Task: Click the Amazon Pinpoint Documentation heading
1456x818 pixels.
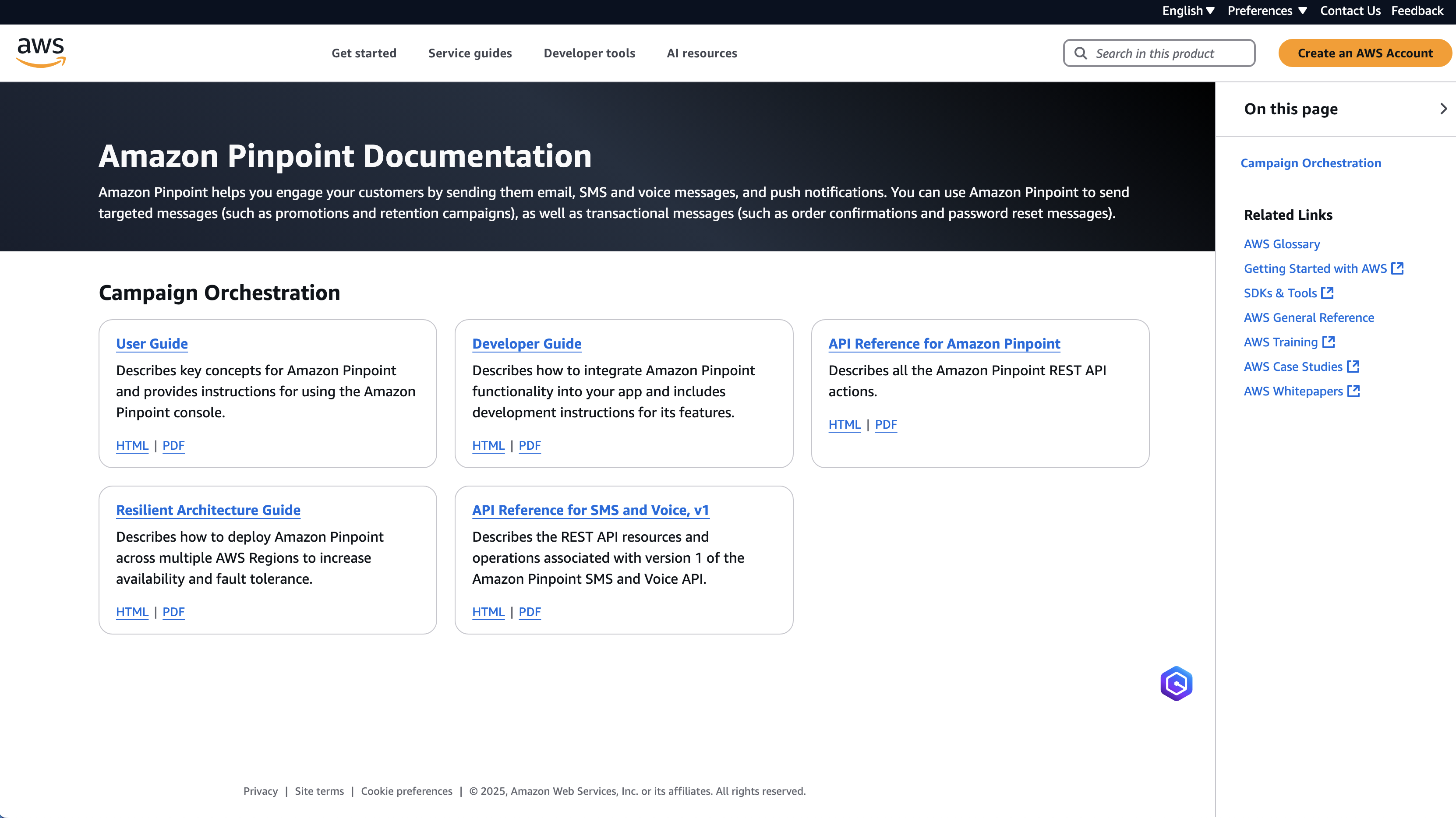Action: click(345, 156)
